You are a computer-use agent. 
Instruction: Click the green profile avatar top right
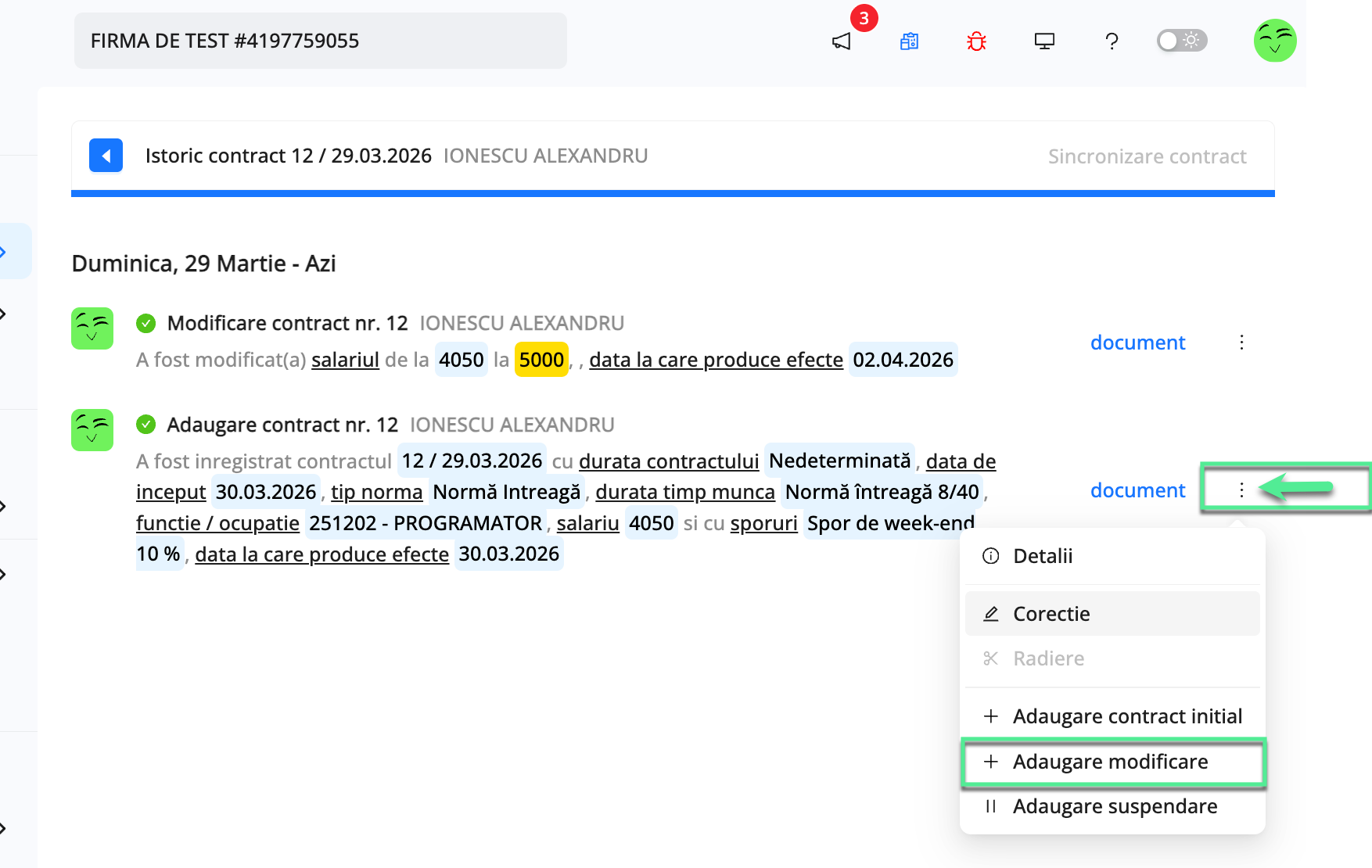pyautogui.click(x=1274, y=41)
